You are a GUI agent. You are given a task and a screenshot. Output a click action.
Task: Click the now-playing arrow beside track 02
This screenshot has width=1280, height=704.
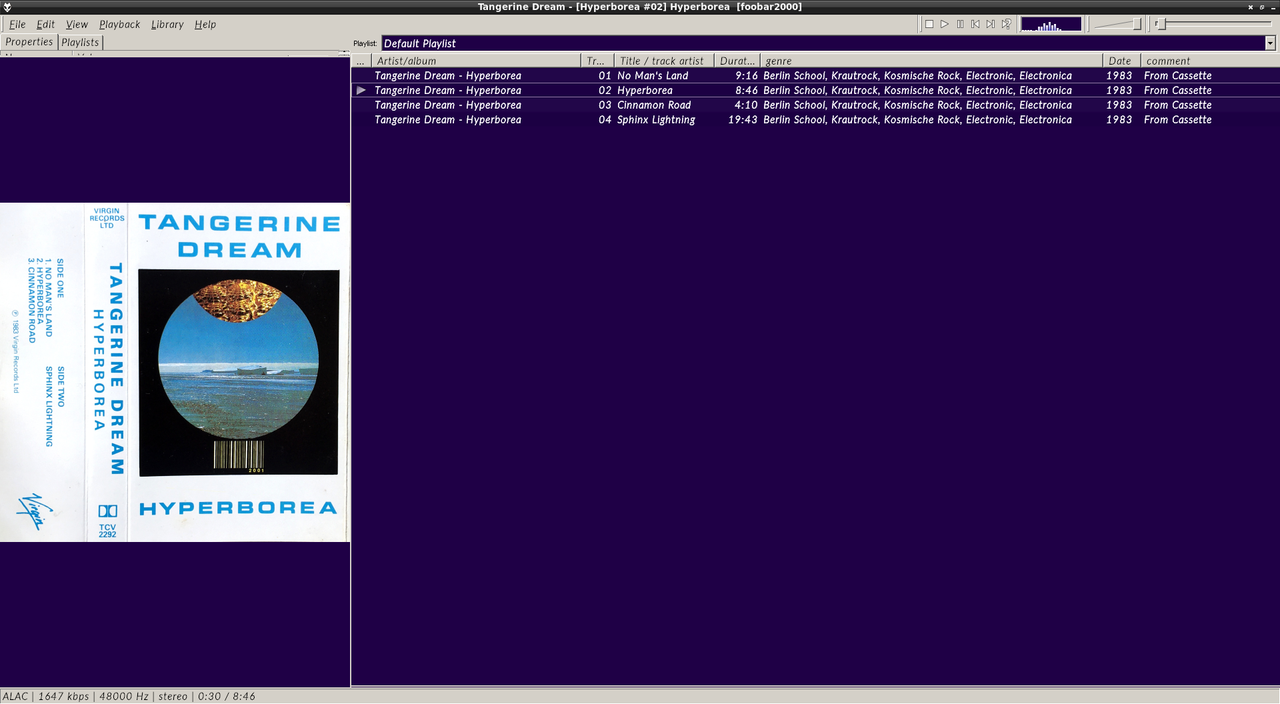[362, 90]
